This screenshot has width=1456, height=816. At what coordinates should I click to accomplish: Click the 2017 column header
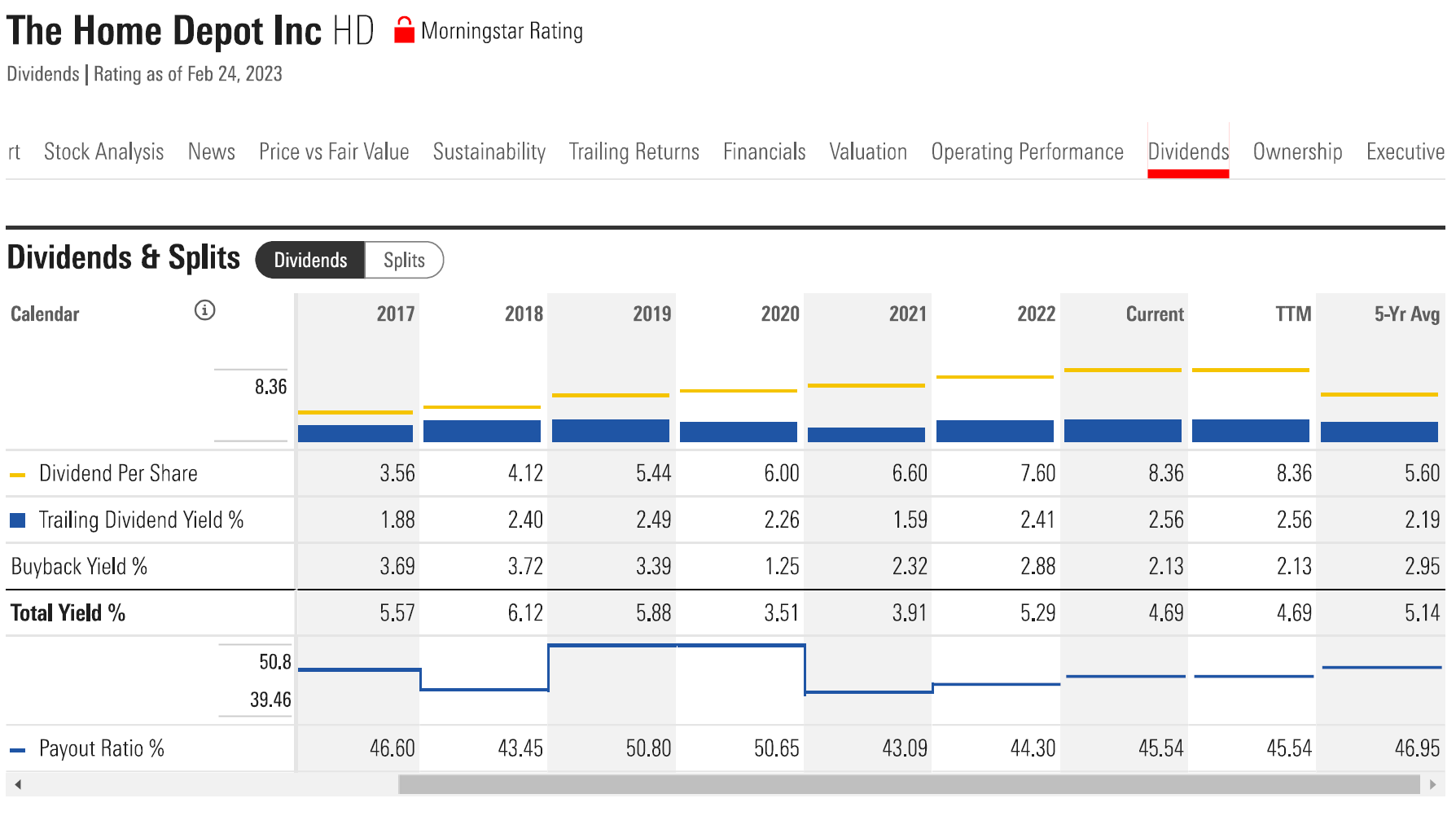pyautogui.click(x=396, y=314)
